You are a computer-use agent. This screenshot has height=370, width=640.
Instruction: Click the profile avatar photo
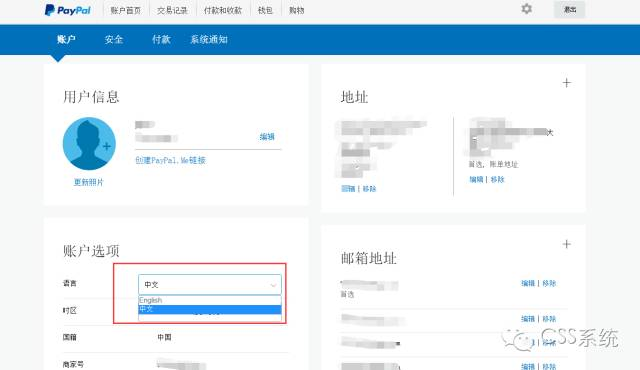pos(89,144)
